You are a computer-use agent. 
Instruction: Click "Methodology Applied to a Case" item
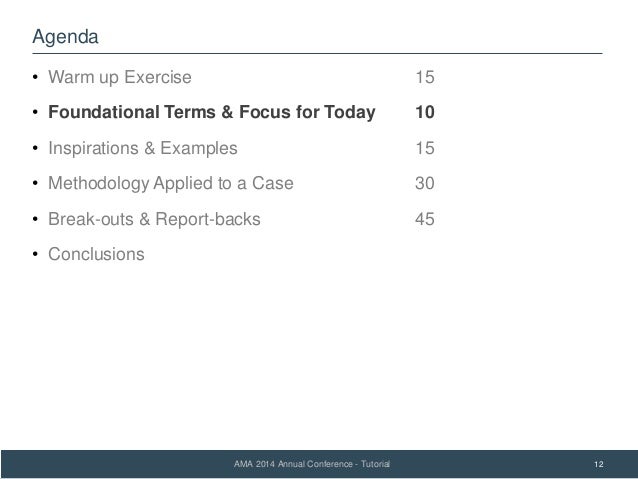click(x=172, y=183)
